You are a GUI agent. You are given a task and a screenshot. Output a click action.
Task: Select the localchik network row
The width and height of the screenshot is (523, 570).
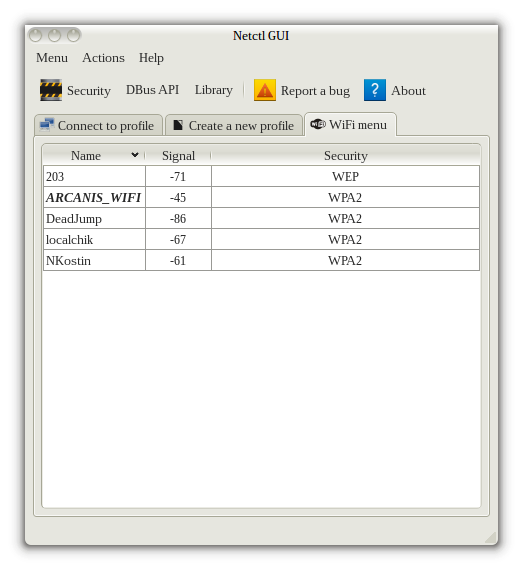pyautogui.click(x=261, y=240)
